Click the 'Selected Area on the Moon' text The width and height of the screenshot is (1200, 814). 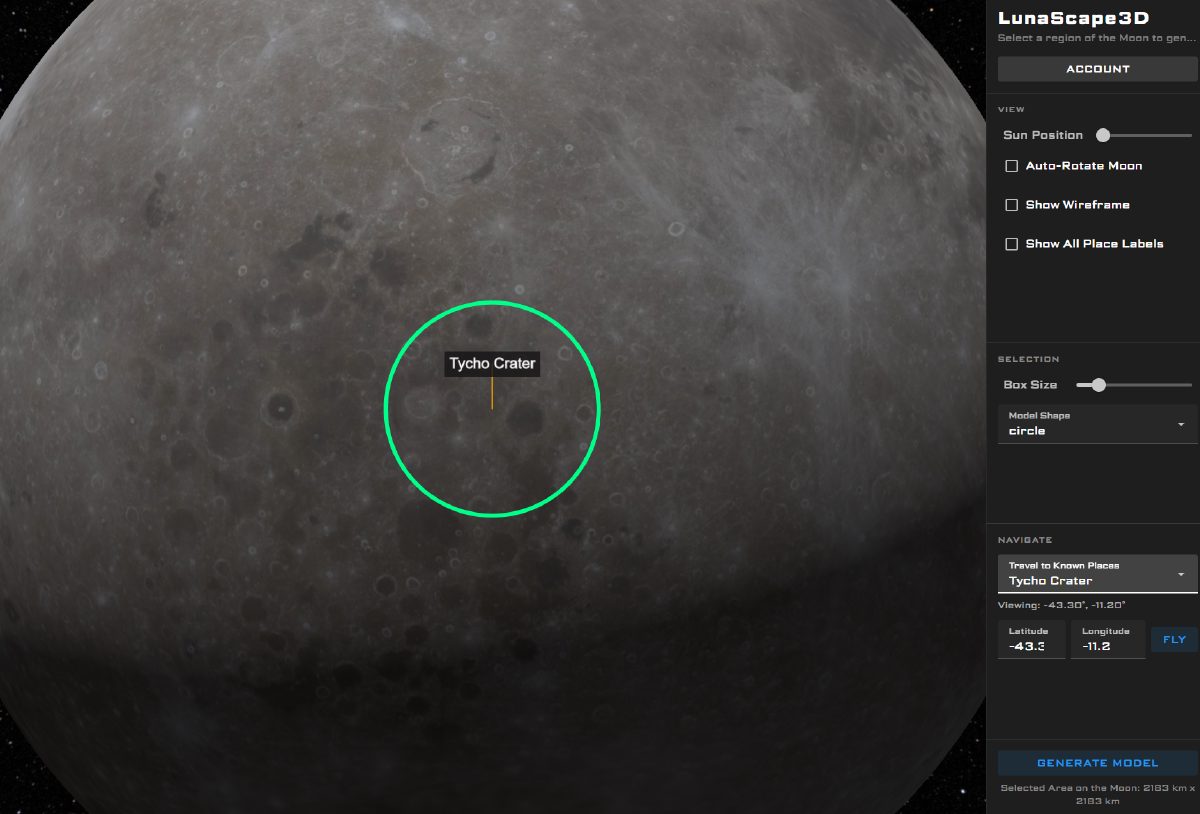point(1098,795)
